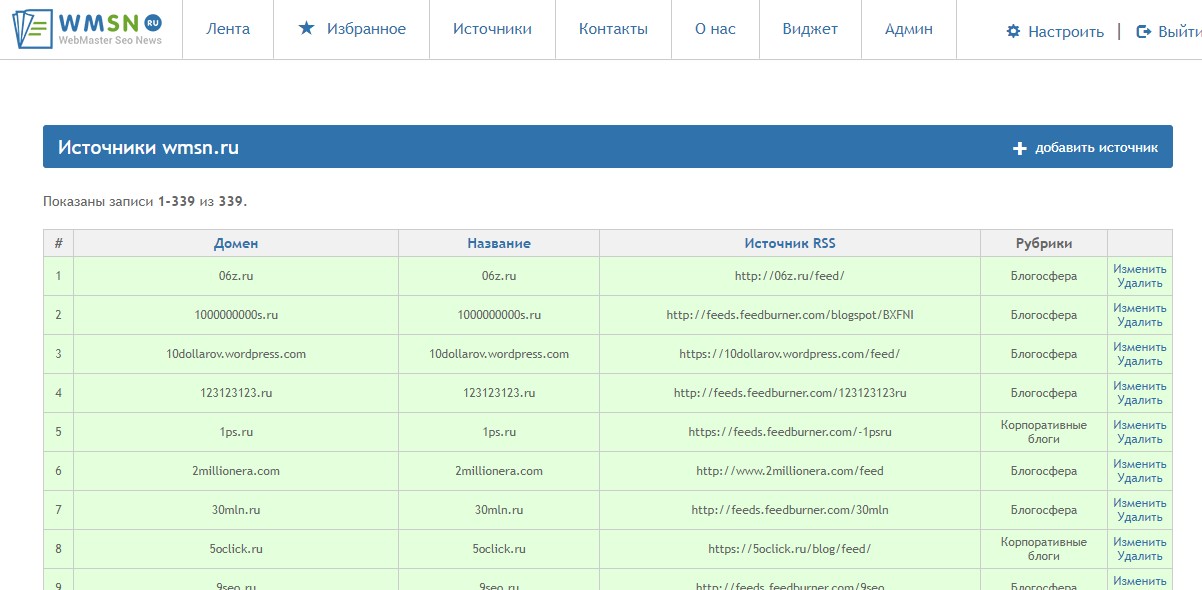Screen dimensions: 1202x590
Task: Click the Источники wmsn.ru heading
Action: 148,148
